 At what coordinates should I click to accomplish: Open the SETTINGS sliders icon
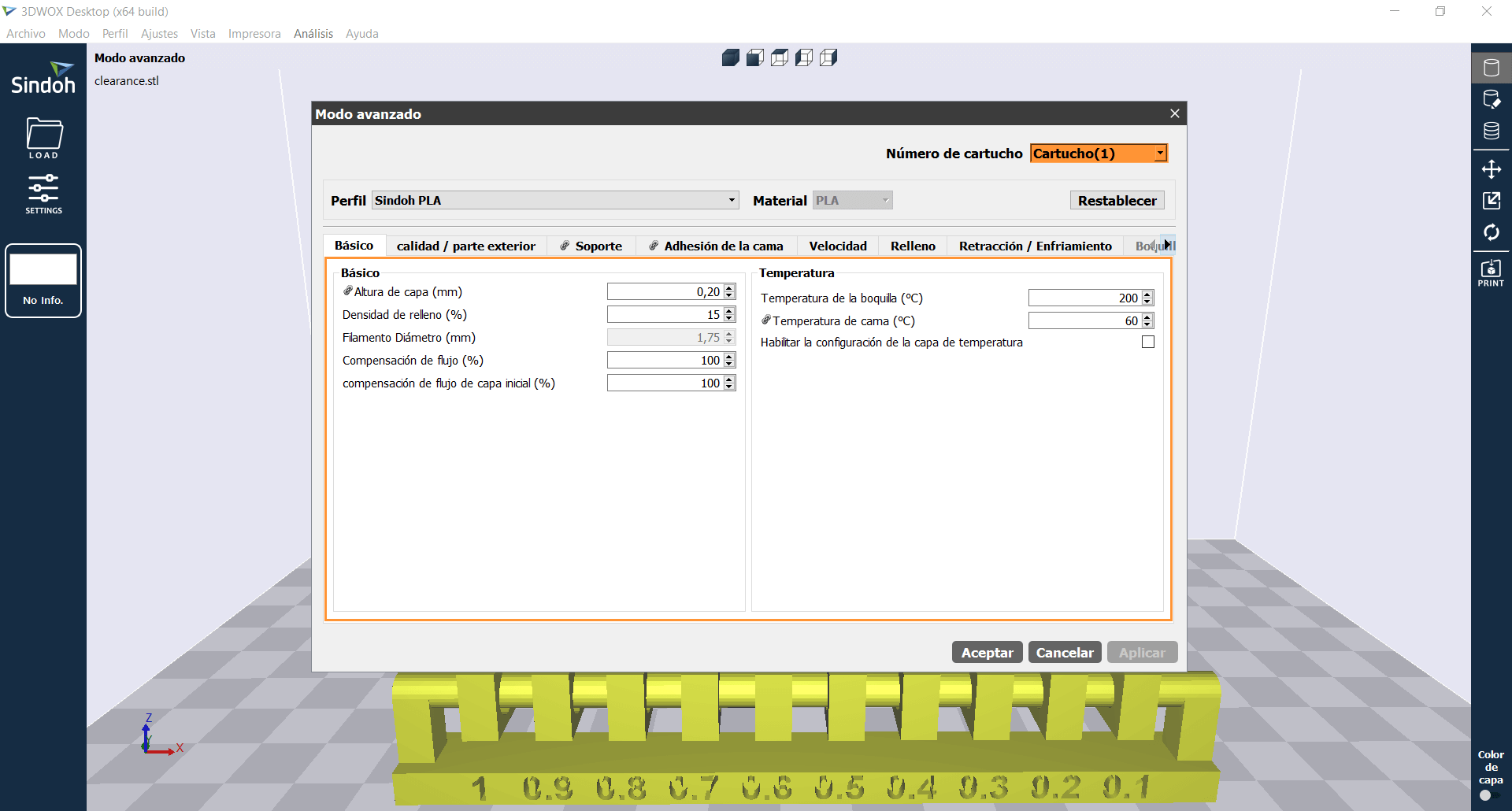43,194
